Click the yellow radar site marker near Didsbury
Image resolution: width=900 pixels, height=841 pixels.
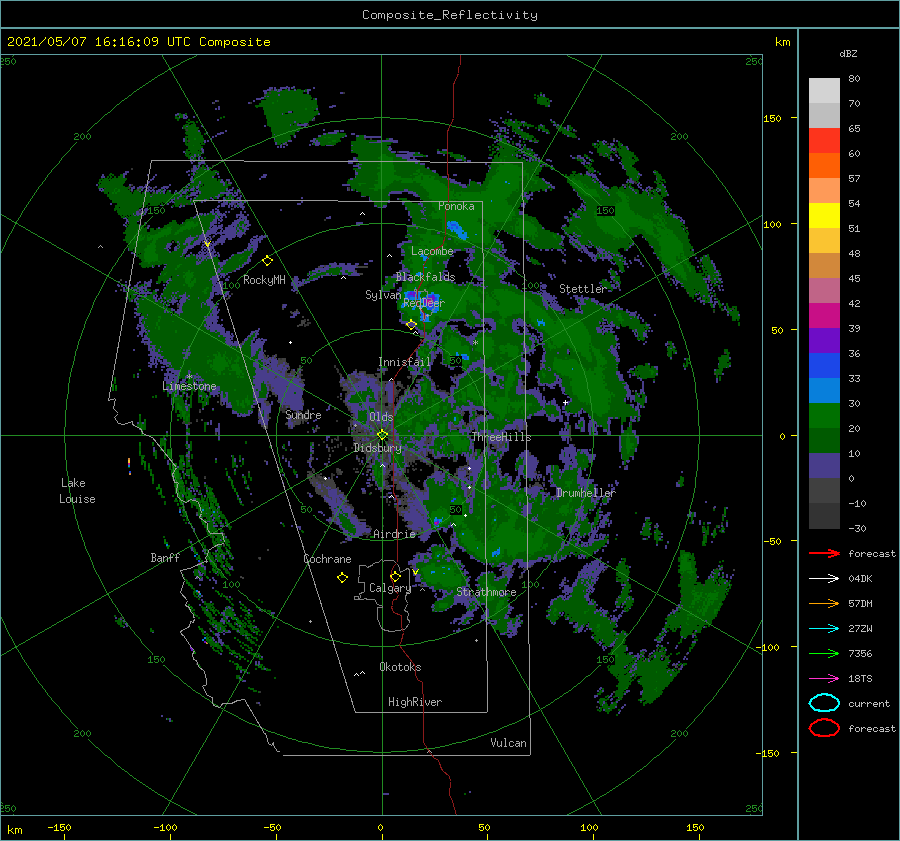[382, 435]
